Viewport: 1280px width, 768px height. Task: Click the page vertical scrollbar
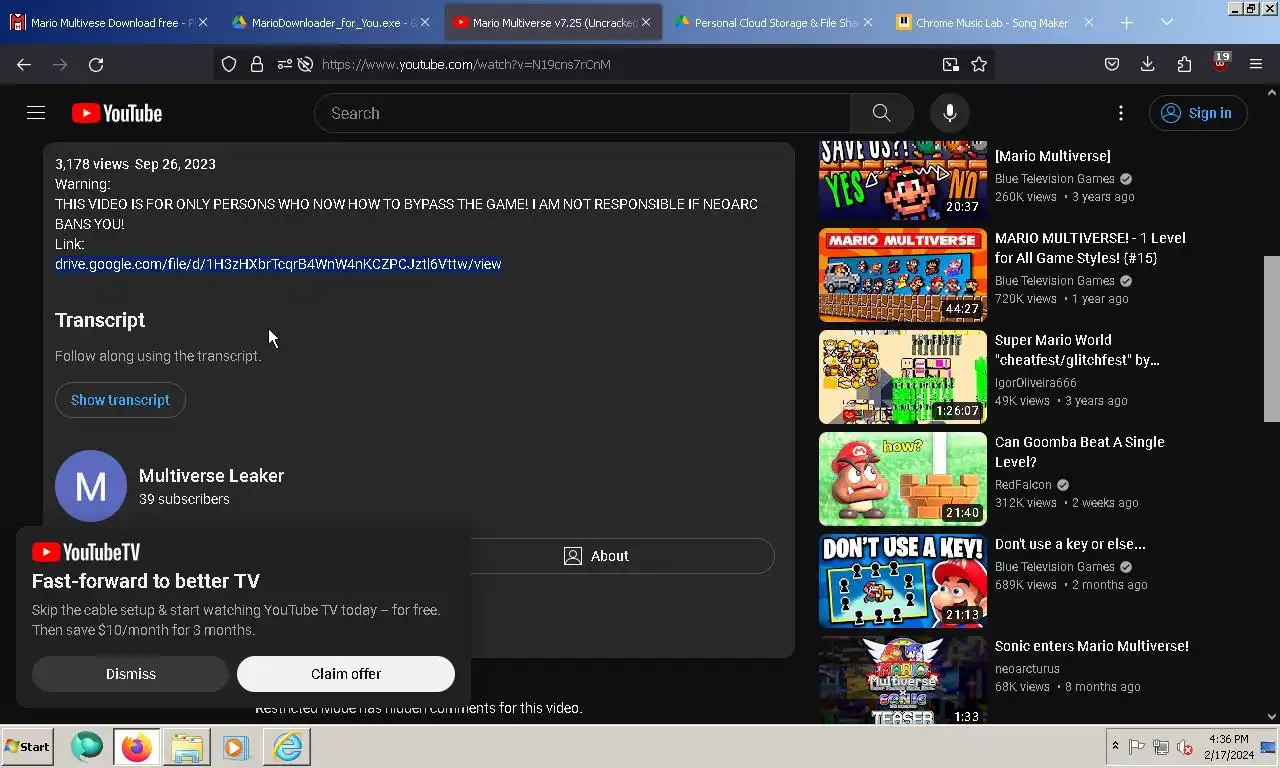coord(1272,340)
